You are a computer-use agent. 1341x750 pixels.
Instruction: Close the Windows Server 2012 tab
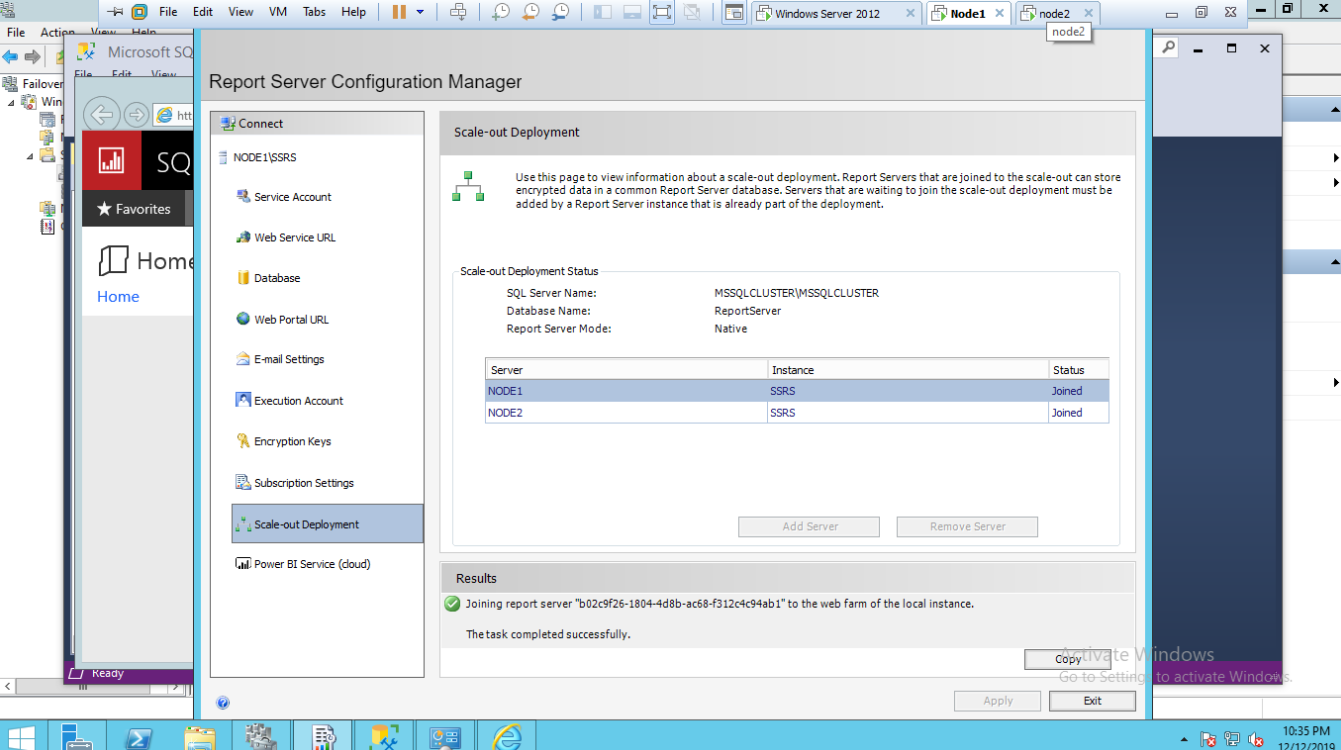coord(910,14)
